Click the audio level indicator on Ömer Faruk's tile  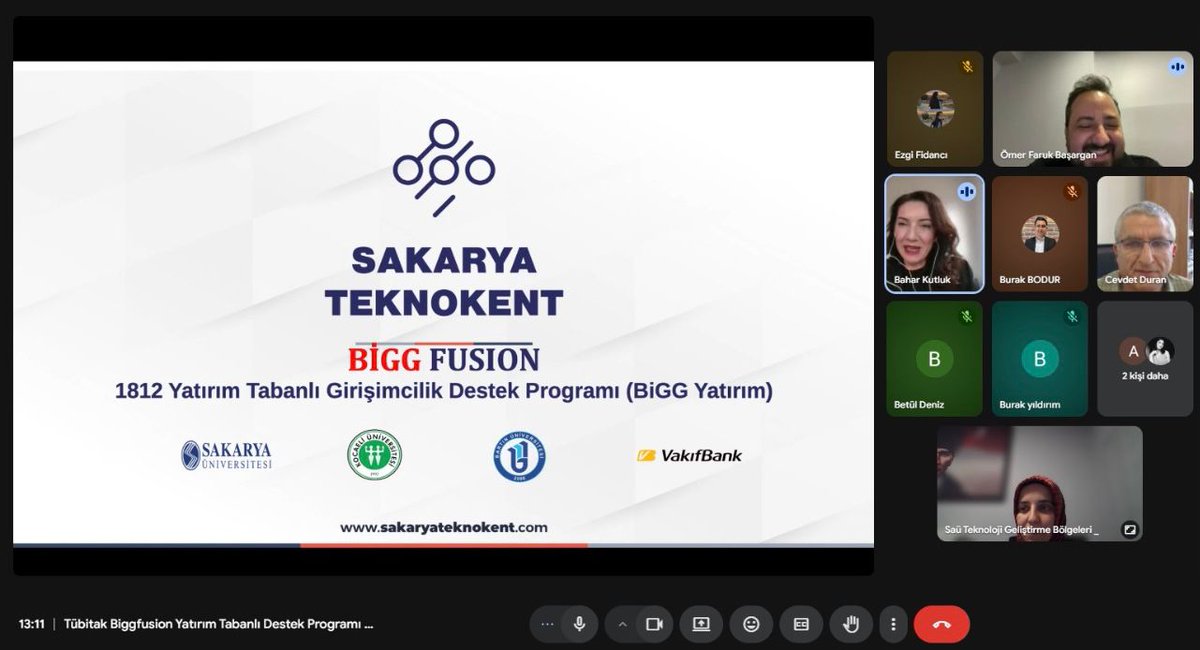(1176, 67)
